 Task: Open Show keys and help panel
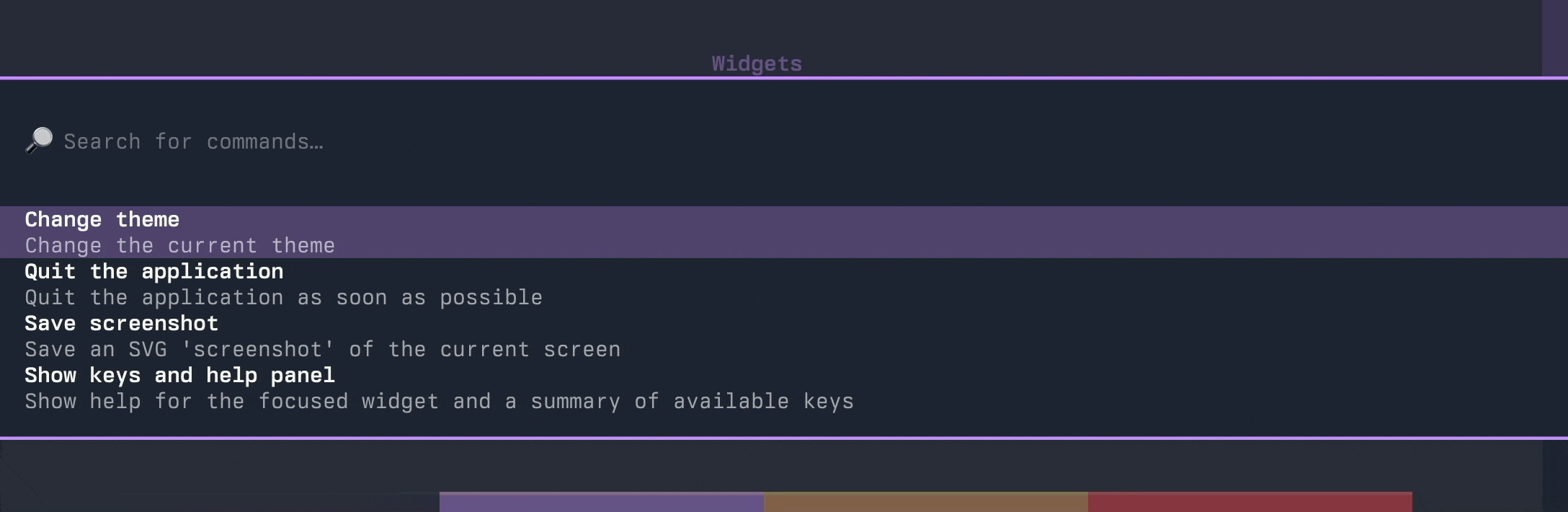[x=180, y=376]
